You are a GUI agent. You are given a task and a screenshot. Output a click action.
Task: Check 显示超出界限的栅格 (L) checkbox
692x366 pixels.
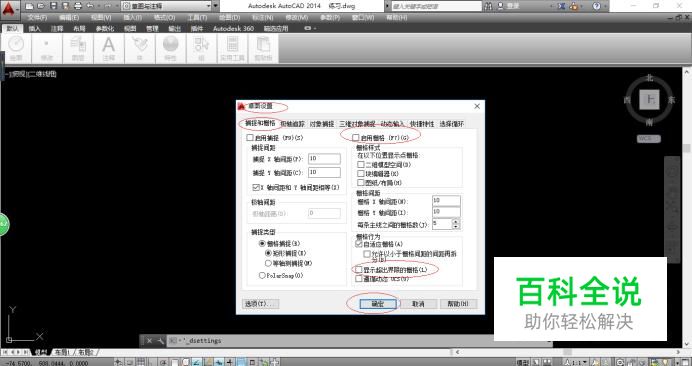click(x=358, y=269)
